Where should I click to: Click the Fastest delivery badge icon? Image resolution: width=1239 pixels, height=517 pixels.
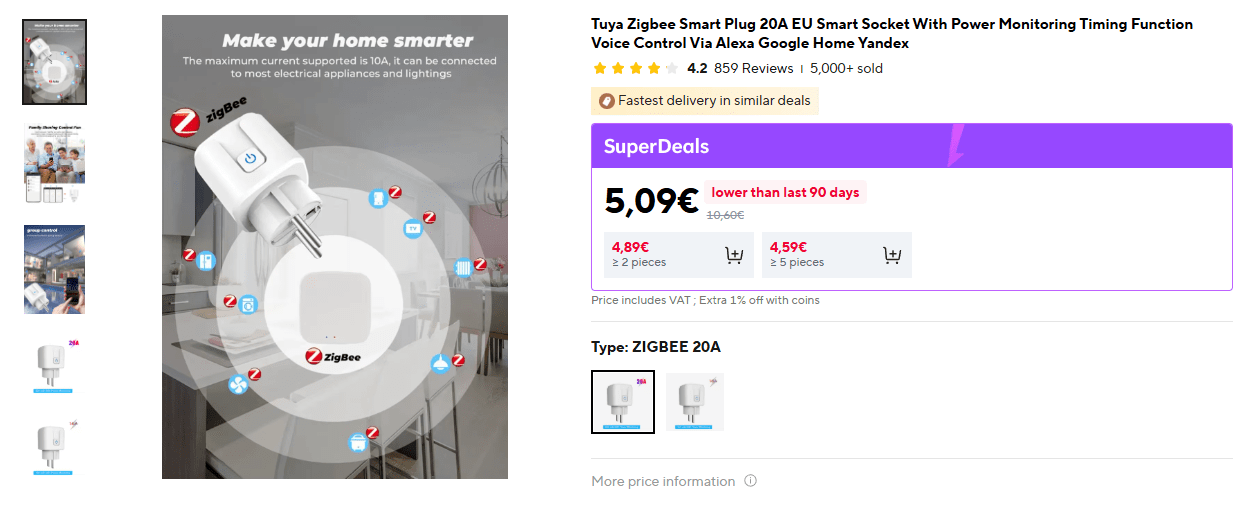click(606, 101)
